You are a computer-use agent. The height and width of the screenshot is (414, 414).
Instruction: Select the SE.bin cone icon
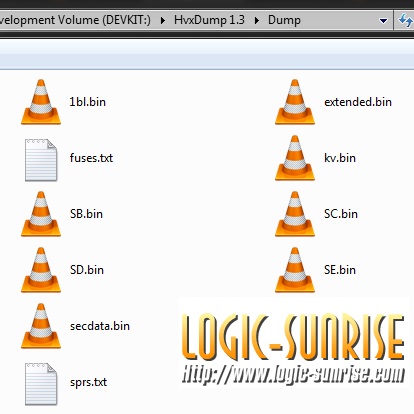pyautogui.click(x=295, y=270)
